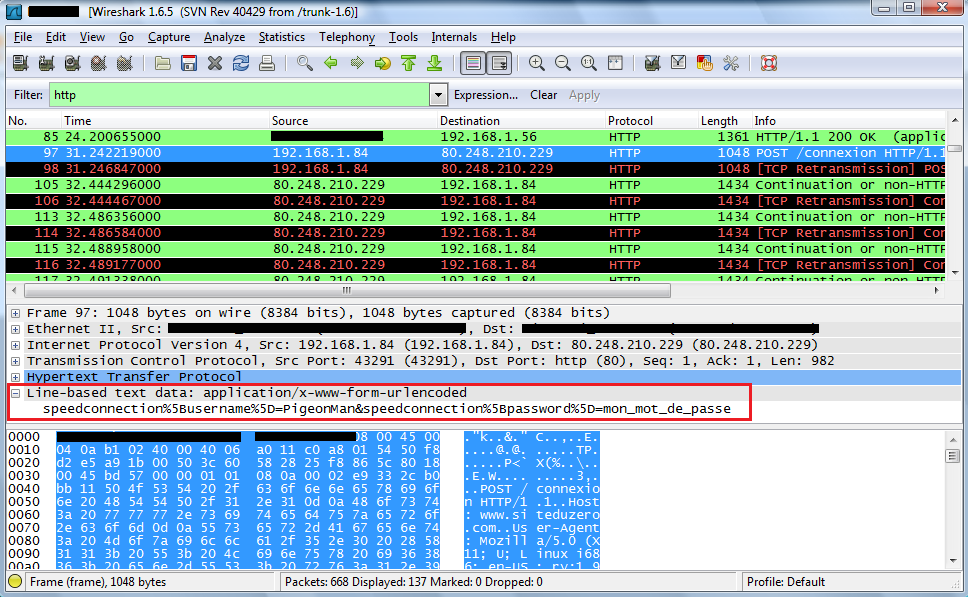Jump to the first packet using toolbar arrow
Screen dimensions: 968x597
pyautogui.click(x=408, y=63)
